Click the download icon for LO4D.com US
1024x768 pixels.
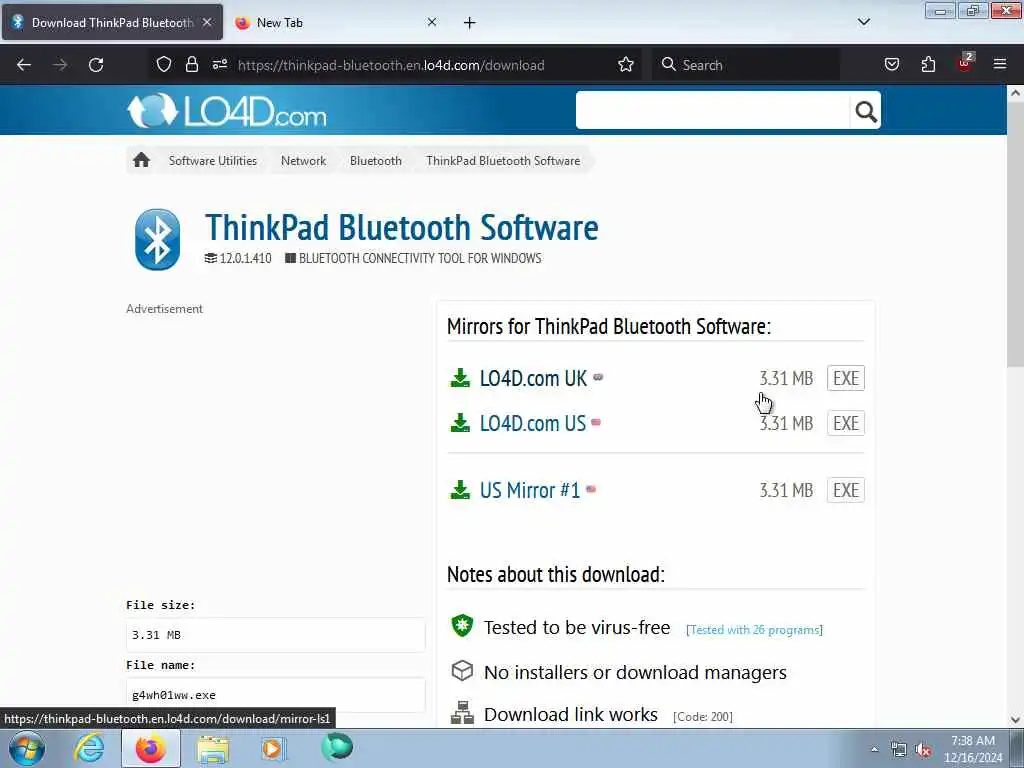460,423
